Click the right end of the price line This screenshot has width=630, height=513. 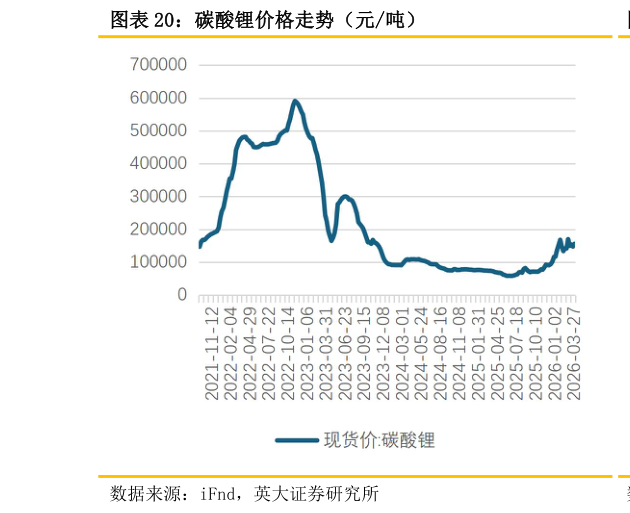(574, 244)
